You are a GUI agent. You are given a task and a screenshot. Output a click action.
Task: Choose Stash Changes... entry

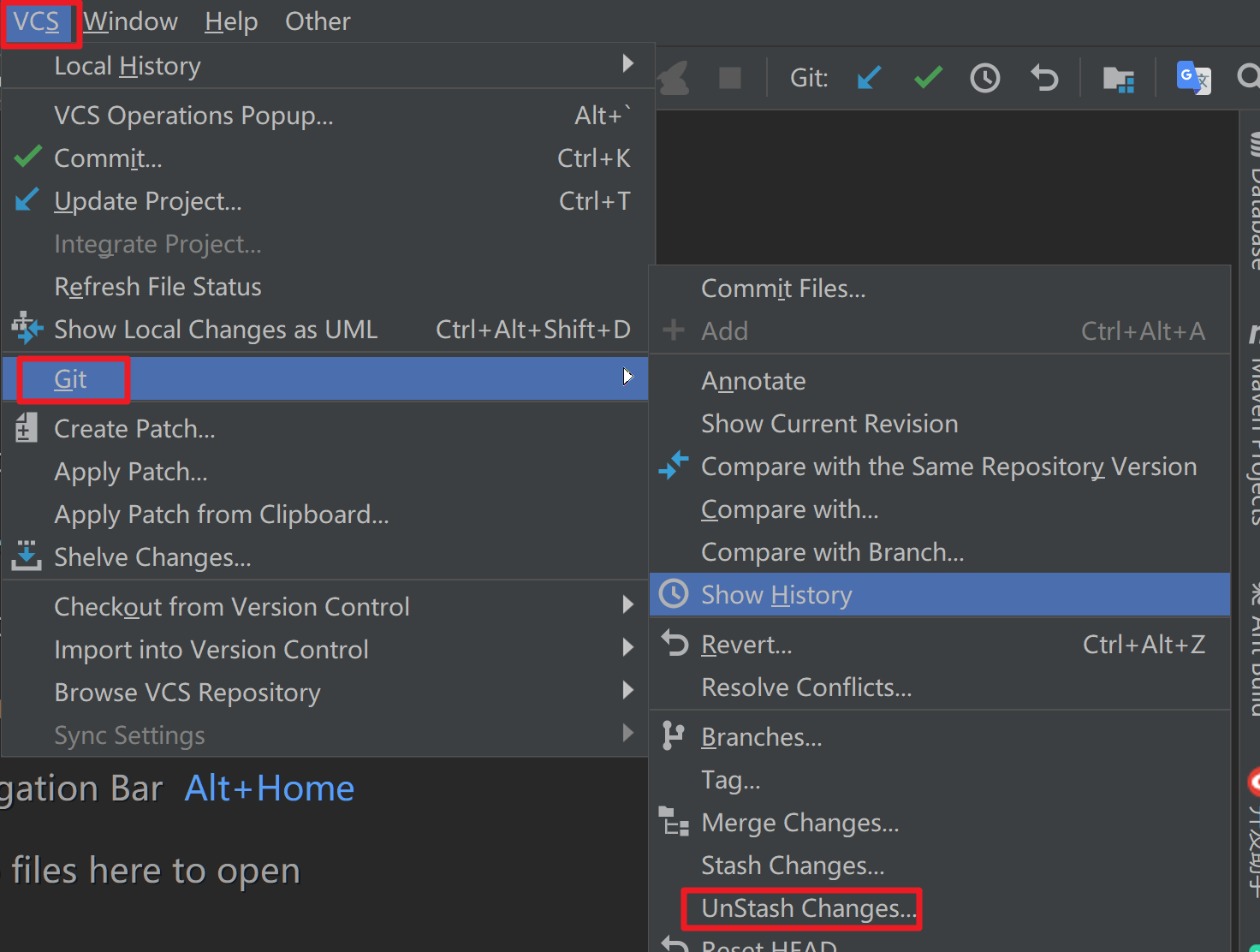[940, 866]
